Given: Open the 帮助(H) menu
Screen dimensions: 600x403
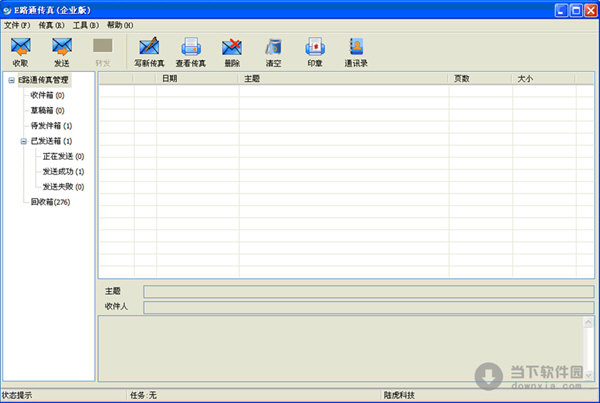Looking at the screenshot, I should coord(119,24).
